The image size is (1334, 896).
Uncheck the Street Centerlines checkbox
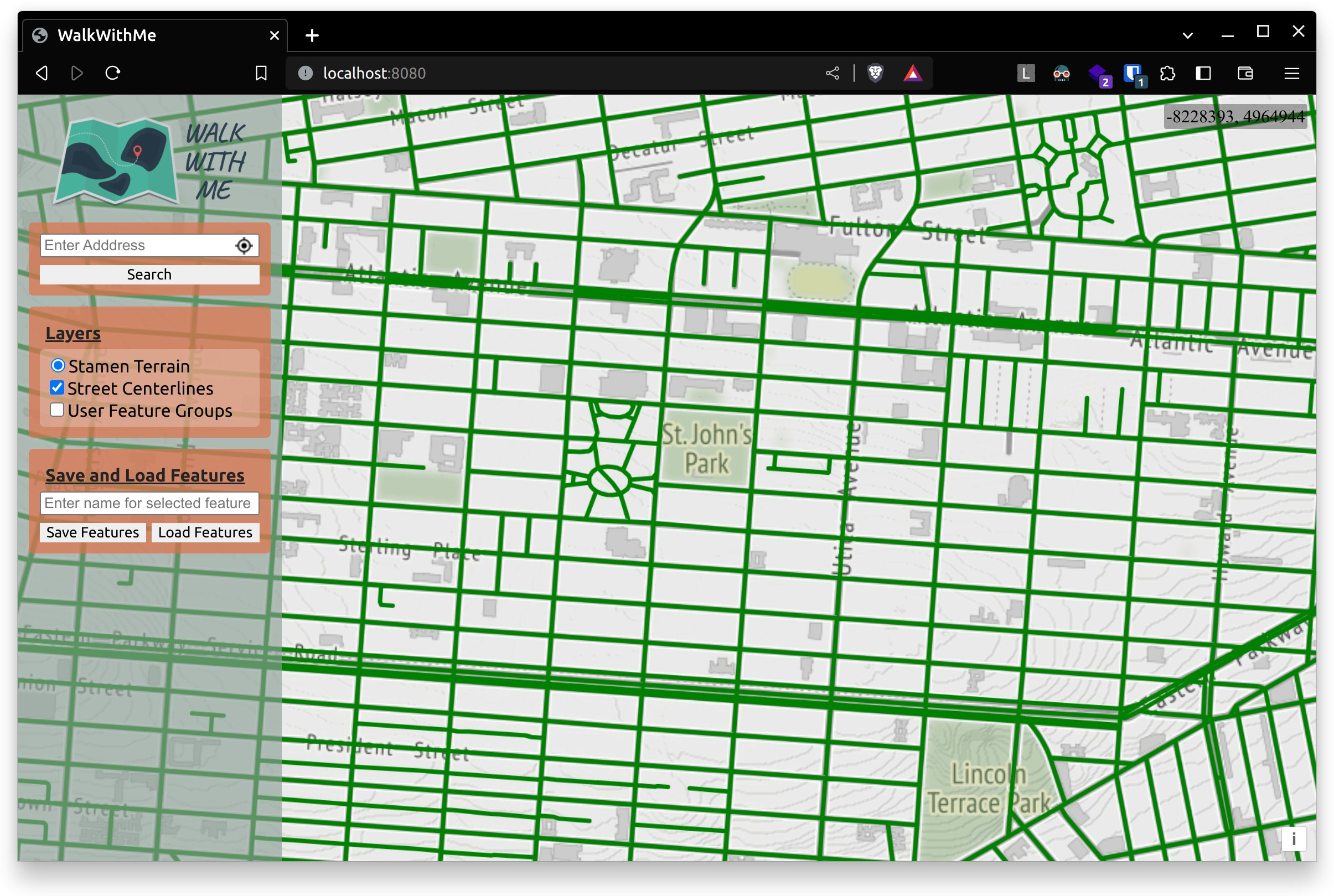tap(57, 387)
